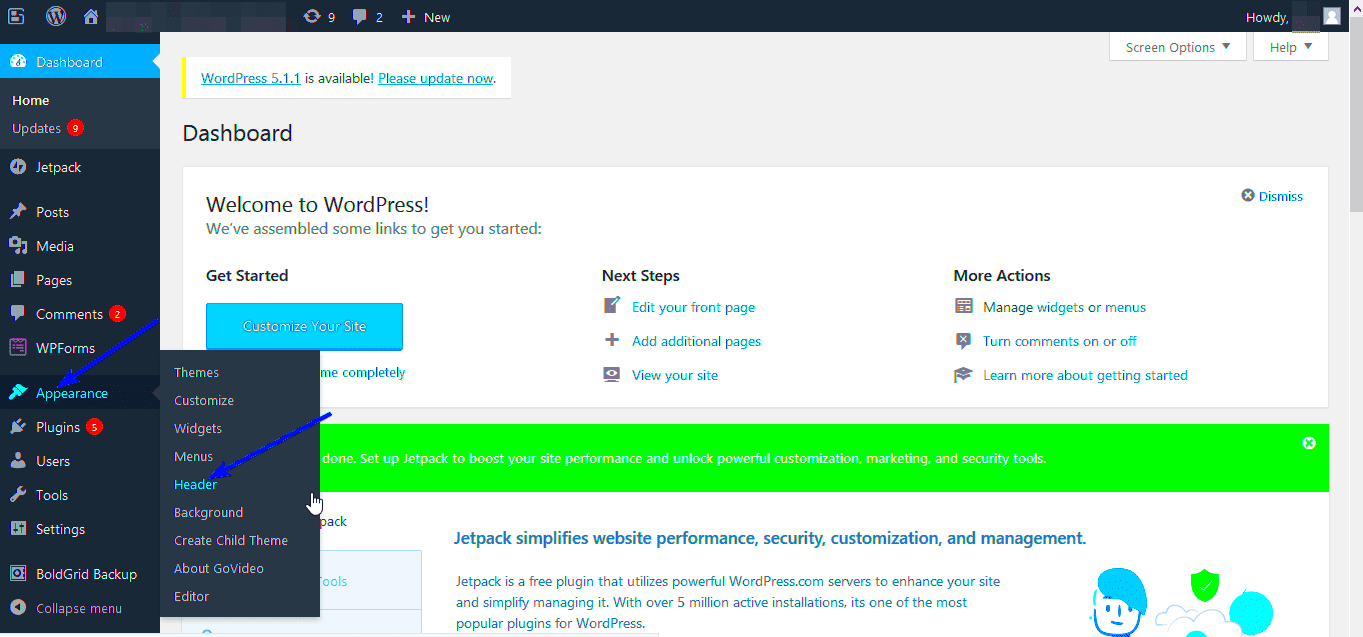Click the WPForms sidebar icon
The image size is (1363, 637).
(18, 348)
